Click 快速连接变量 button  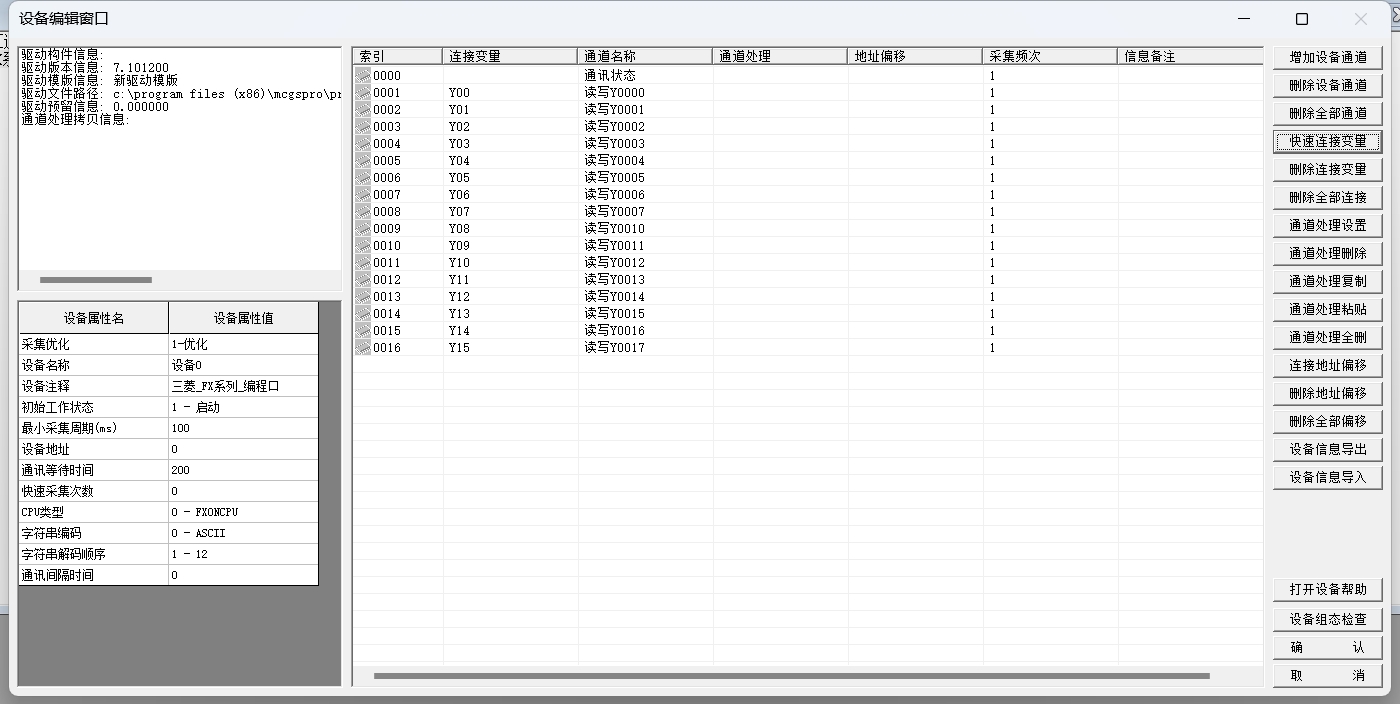click(x=1327, y=141)
